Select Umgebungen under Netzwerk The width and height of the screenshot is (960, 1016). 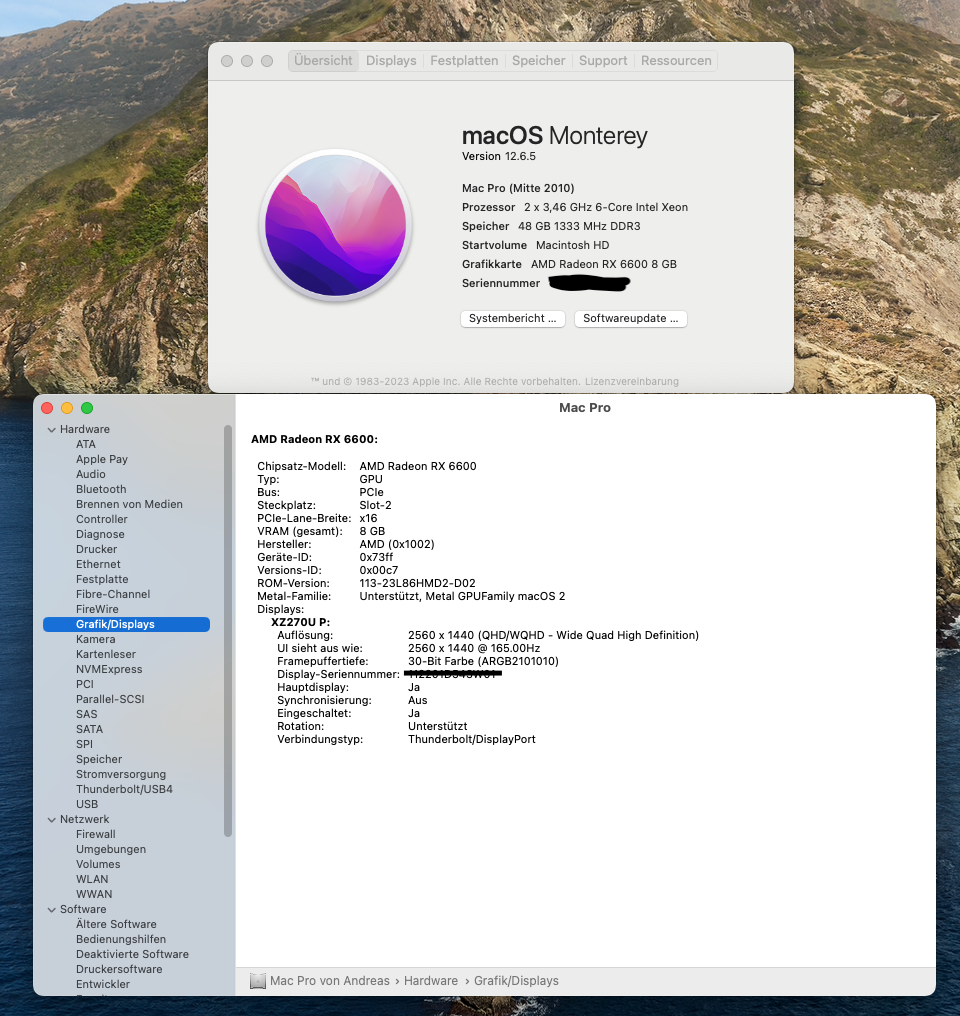(111, 849)
